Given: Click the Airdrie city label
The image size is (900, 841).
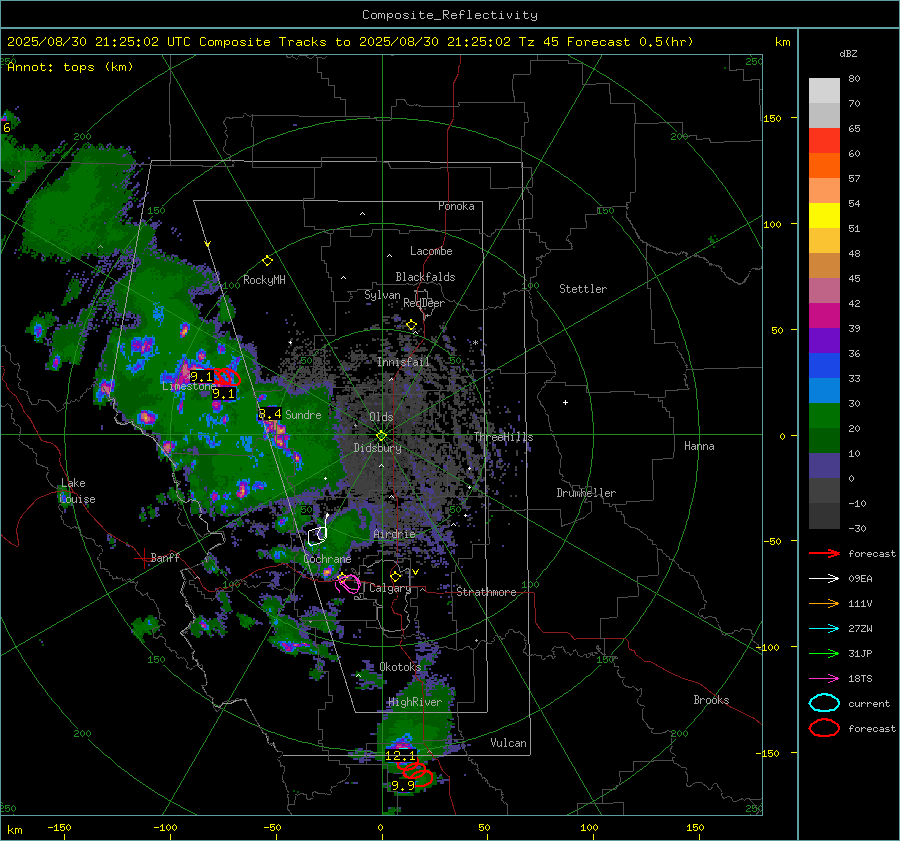Looking at the screenshot, I should [x=394, y=534].
